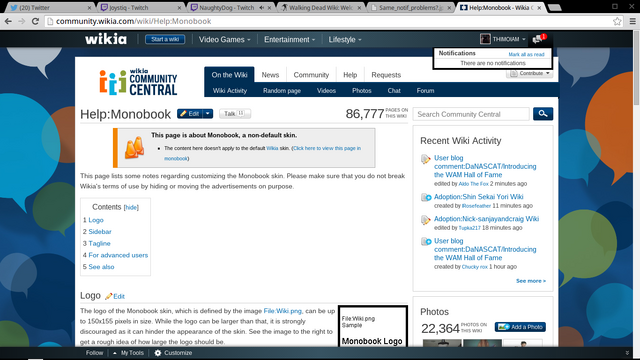The height and width of the screenshot is (360, 640).
Task: Click the pencil icon beside Logo Edit
Action: 108,296
